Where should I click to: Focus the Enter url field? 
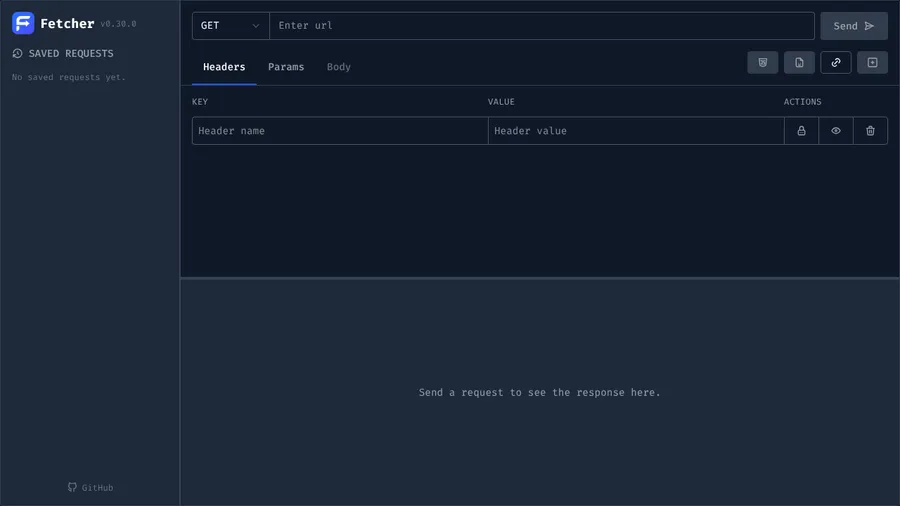click(541, 26)
